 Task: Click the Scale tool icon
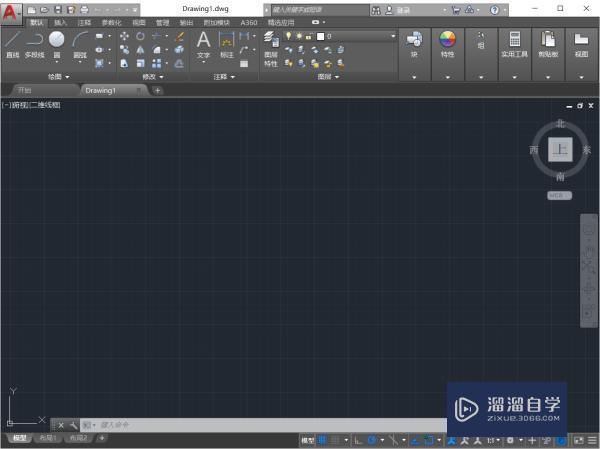pos(140,63)
